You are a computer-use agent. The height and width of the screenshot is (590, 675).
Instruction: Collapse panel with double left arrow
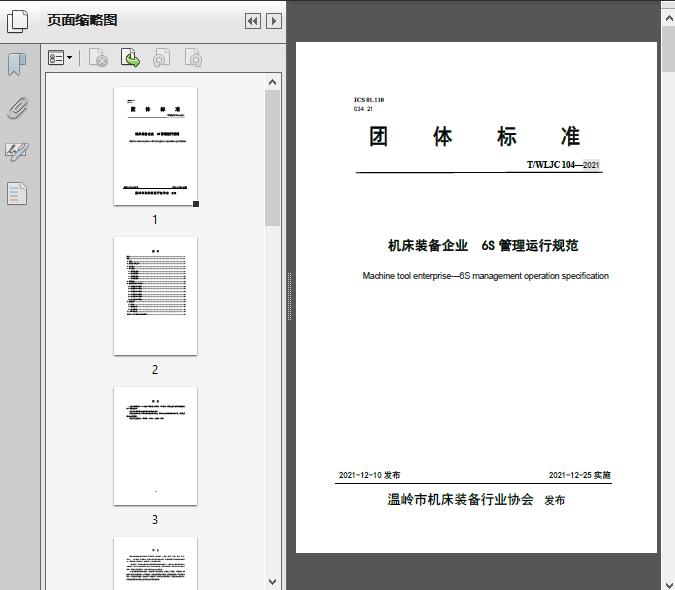[x=253, y=21]
